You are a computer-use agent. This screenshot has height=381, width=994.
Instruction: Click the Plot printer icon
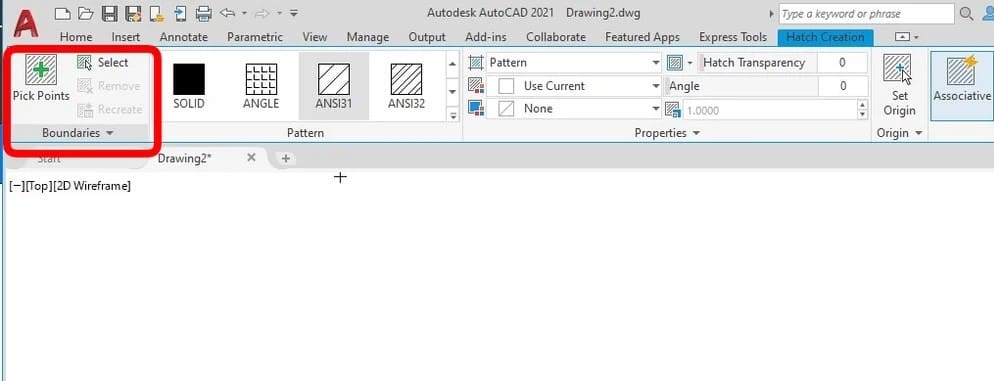click(x=203, y=13)
